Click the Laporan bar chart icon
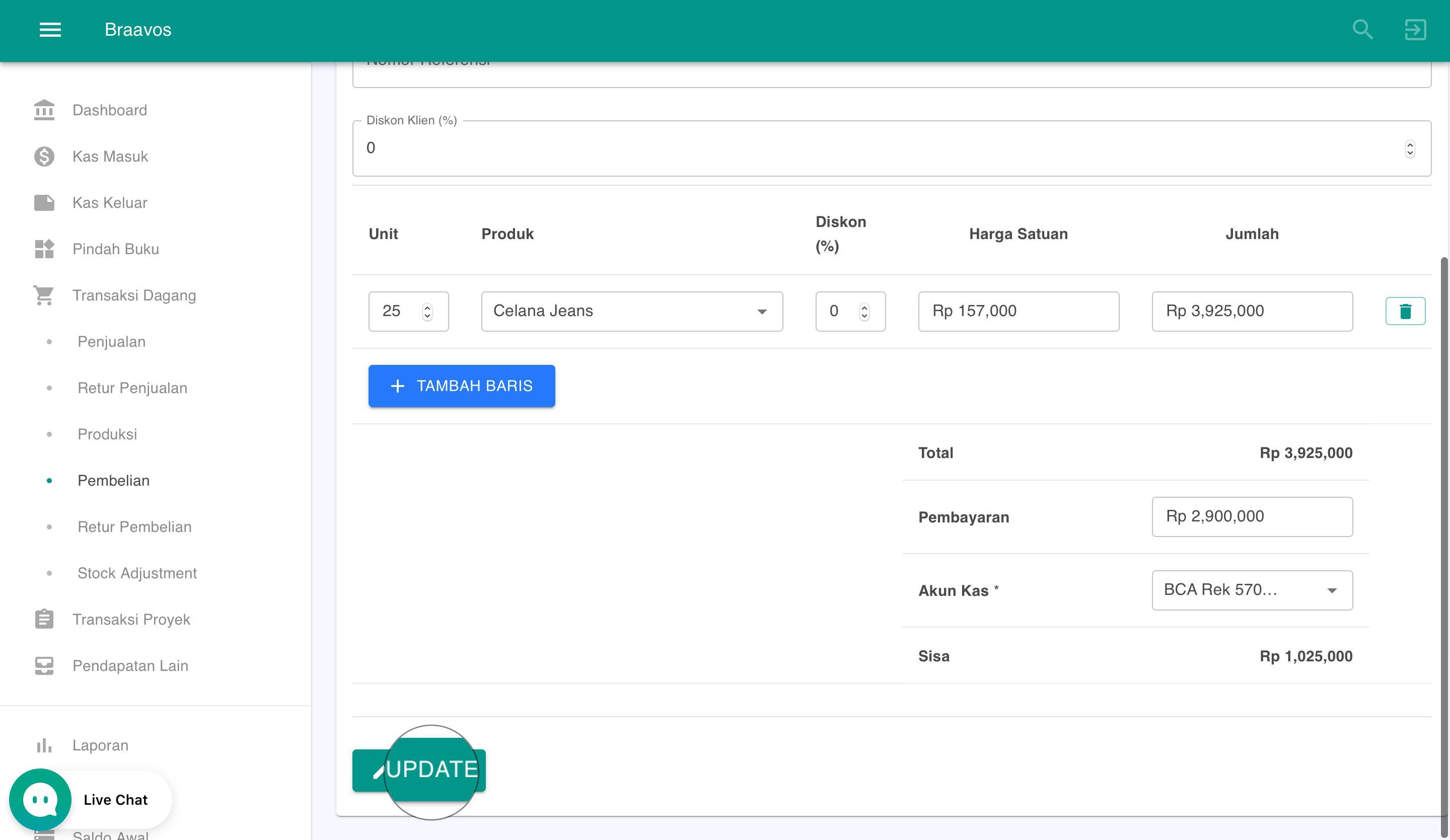Viewport: 1450px width, 840px height. pyautogui.click(x=44, y=745)
